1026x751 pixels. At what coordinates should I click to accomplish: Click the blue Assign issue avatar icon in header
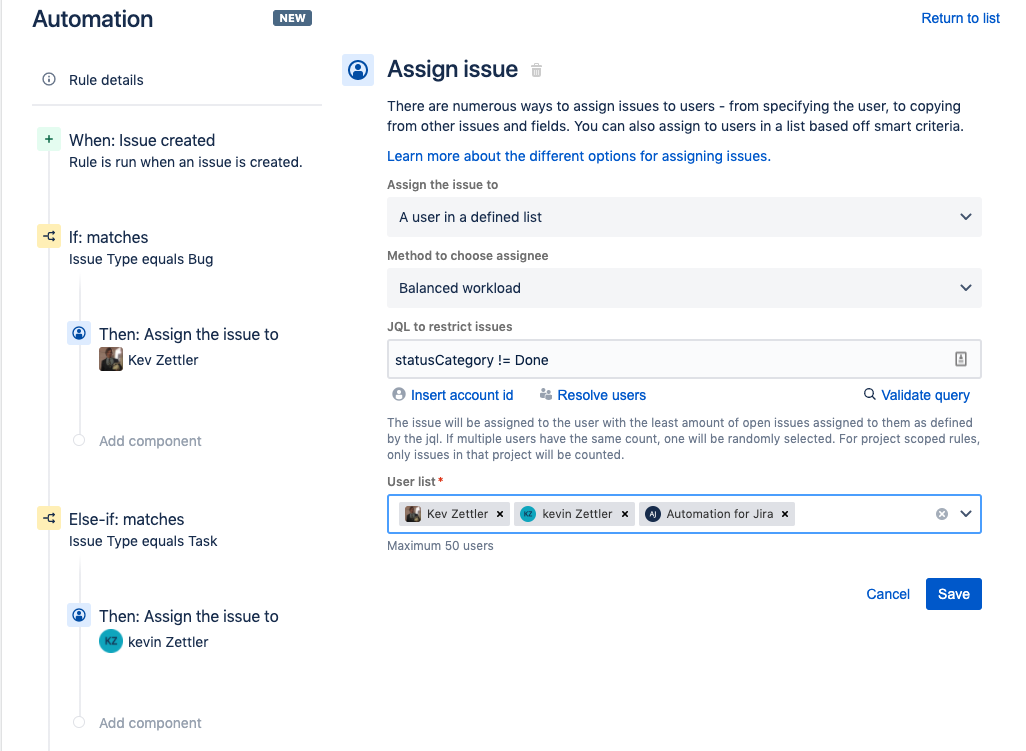coord(358,69)
